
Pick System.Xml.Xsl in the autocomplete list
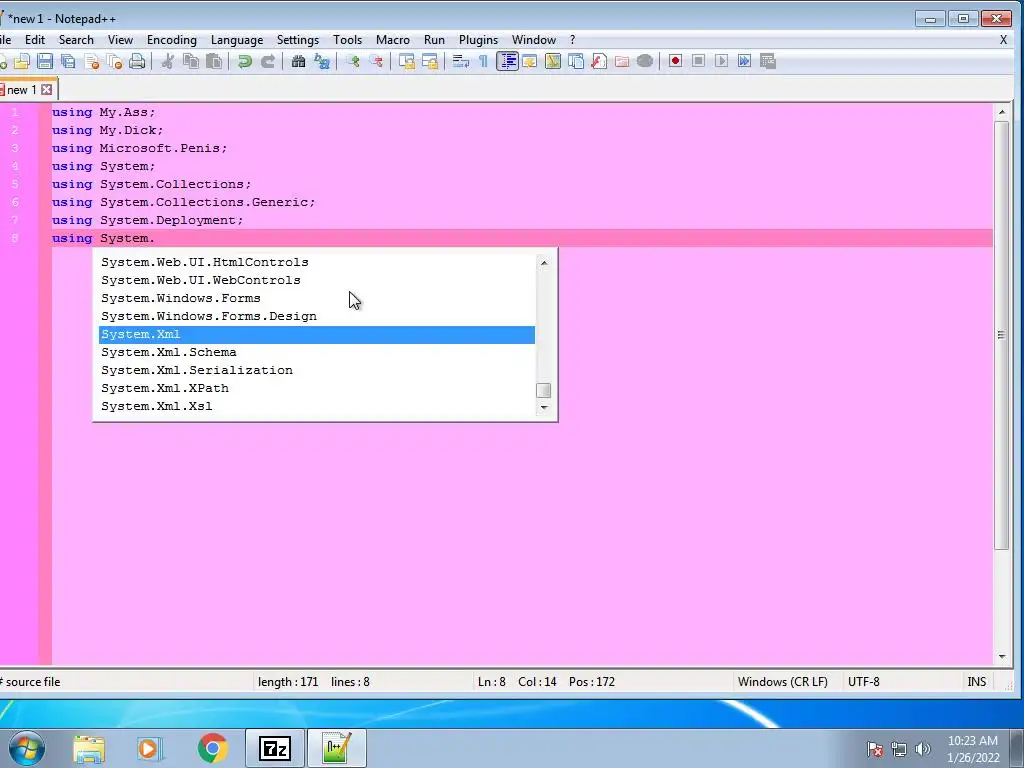click(317, 406)
